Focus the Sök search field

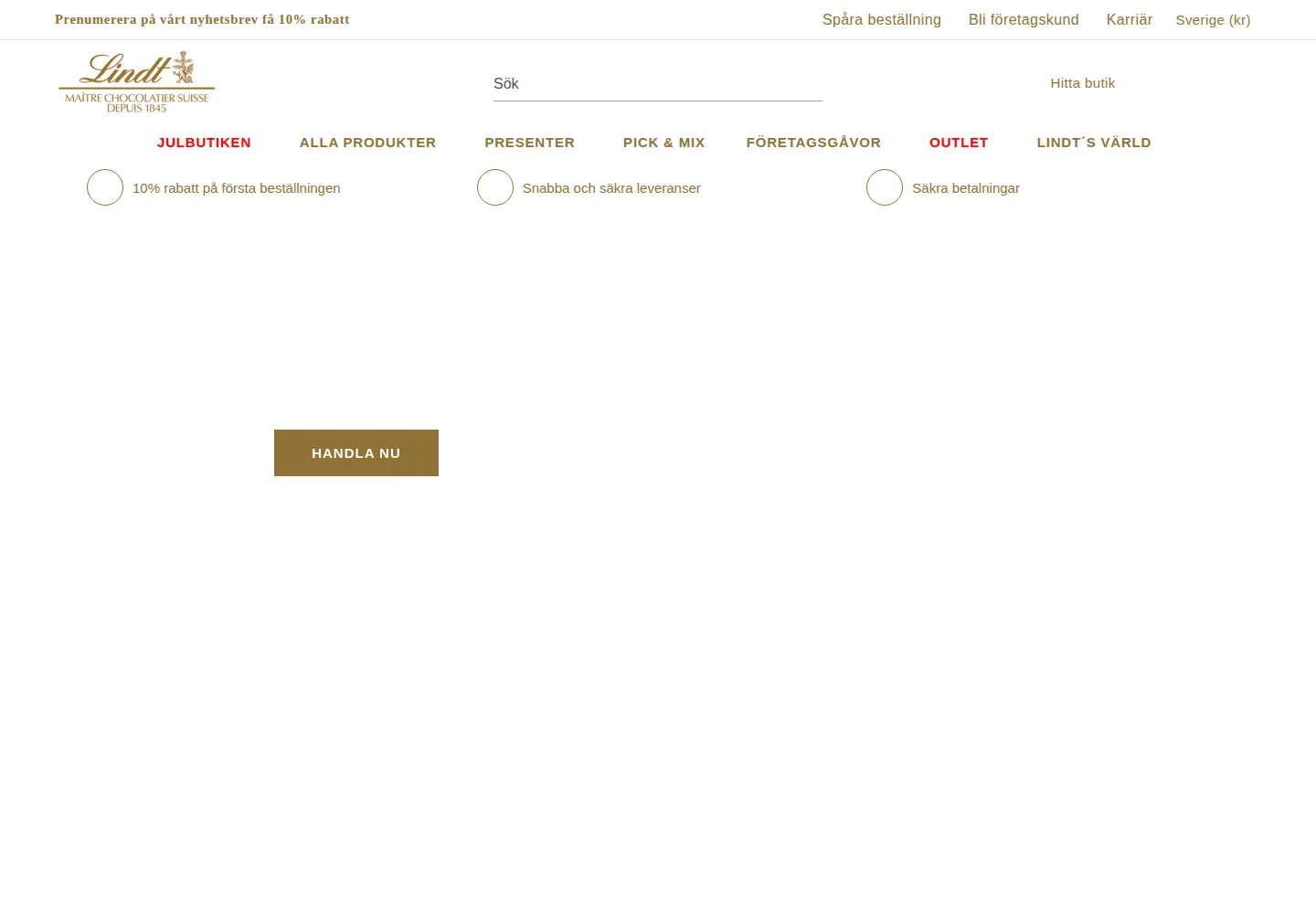658,84
